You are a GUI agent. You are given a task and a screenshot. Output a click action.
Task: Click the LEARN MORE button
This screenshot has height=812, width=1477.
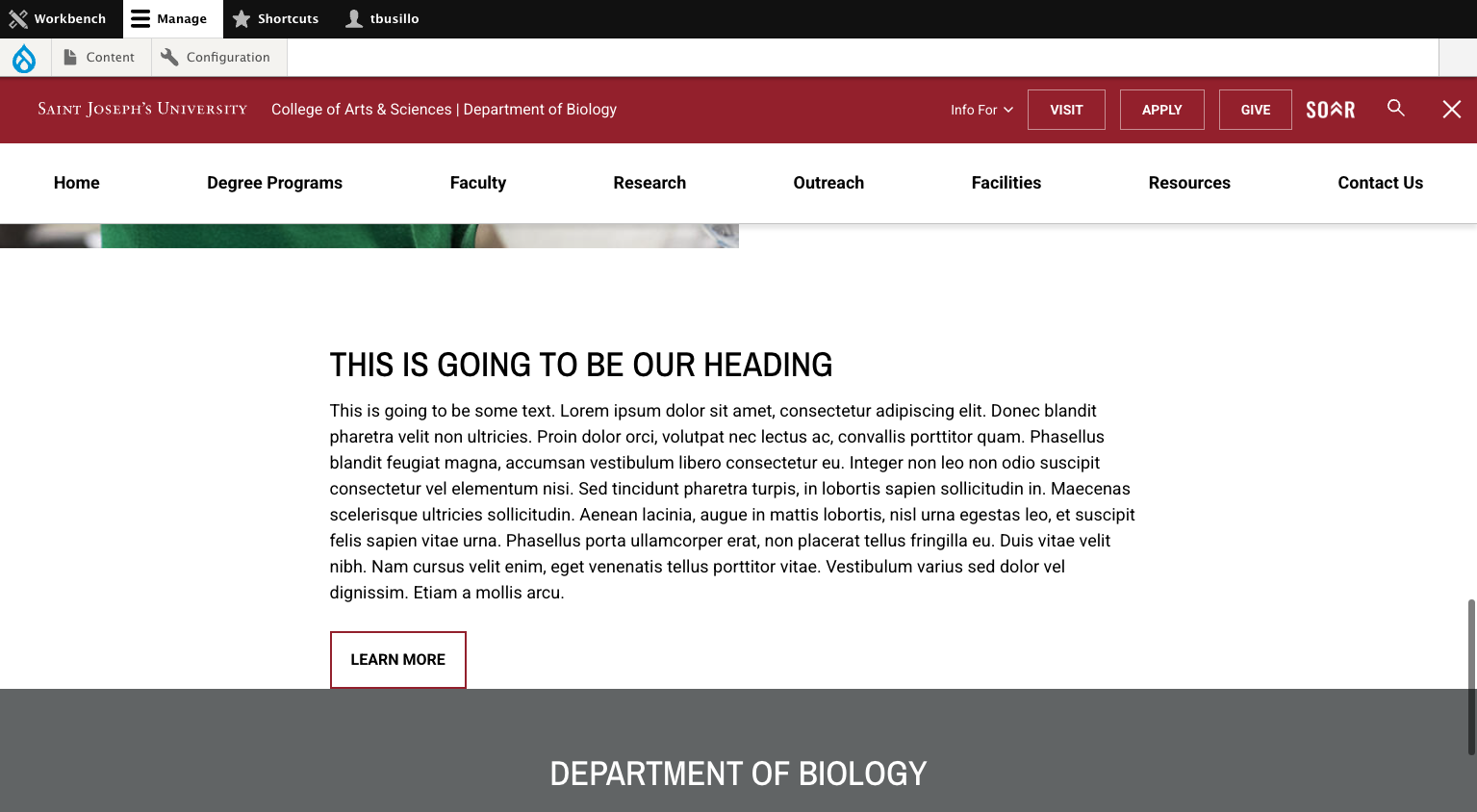click(398, 660)
